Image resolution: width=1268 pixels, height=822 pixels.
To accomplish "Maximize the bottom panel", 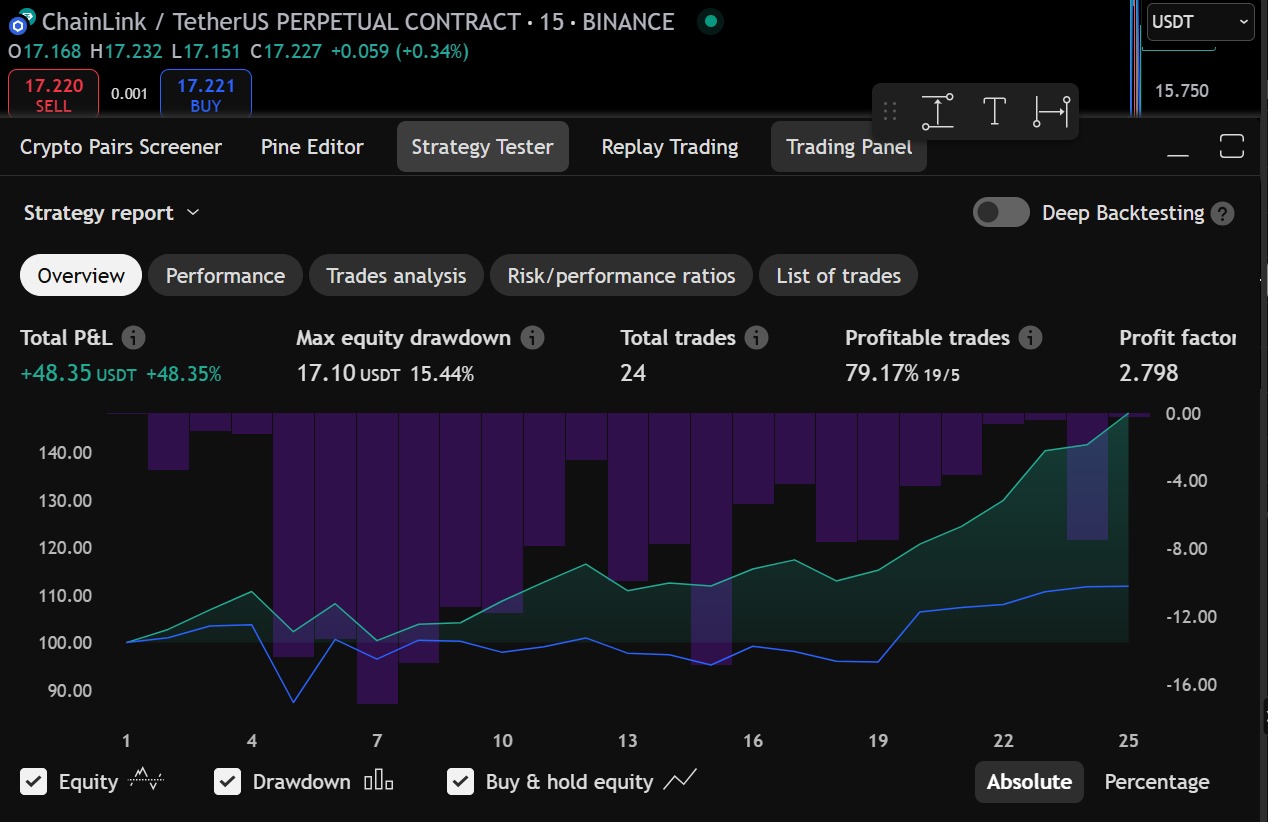I will coord(1232,147).
